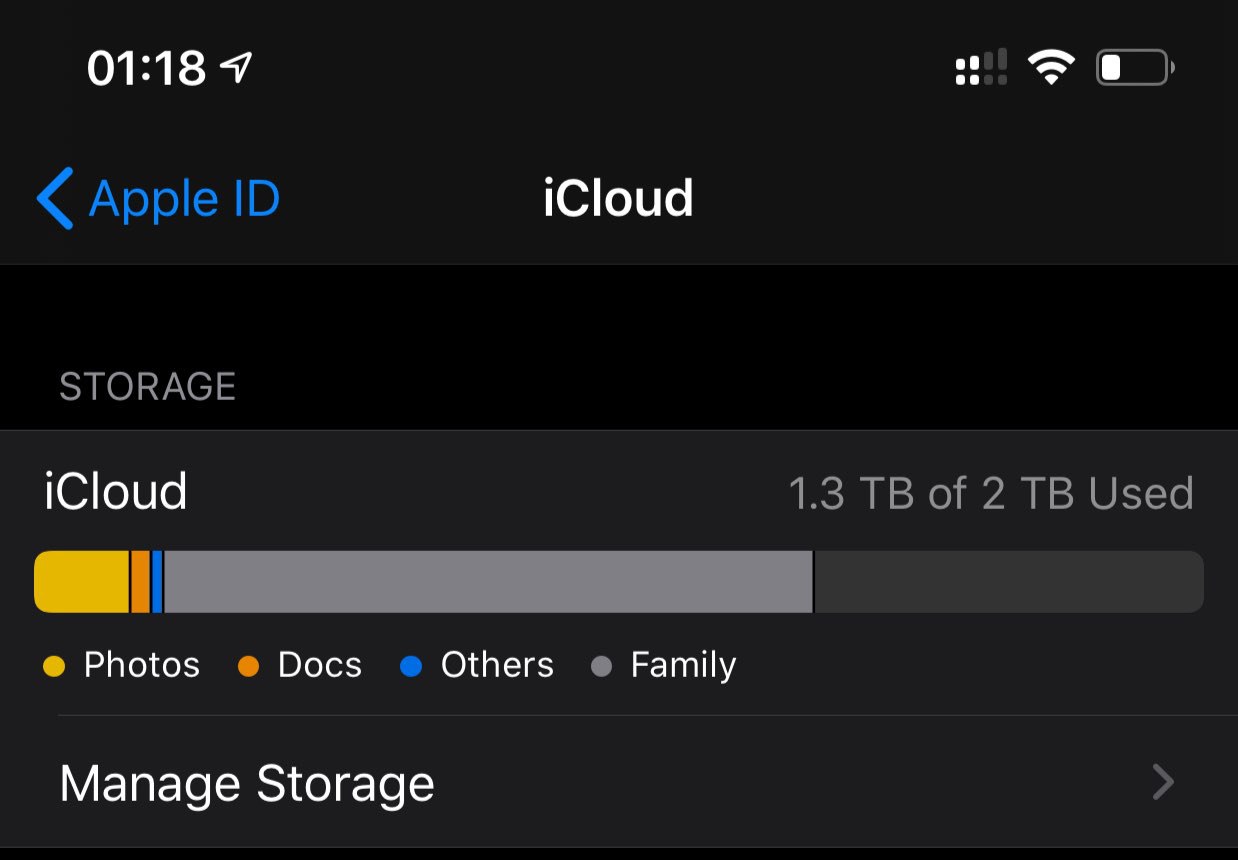Tap the 1.3 TB of 2 TB Used text
The width and height of the screenshot is (1238, 860).
coord(991,493)
